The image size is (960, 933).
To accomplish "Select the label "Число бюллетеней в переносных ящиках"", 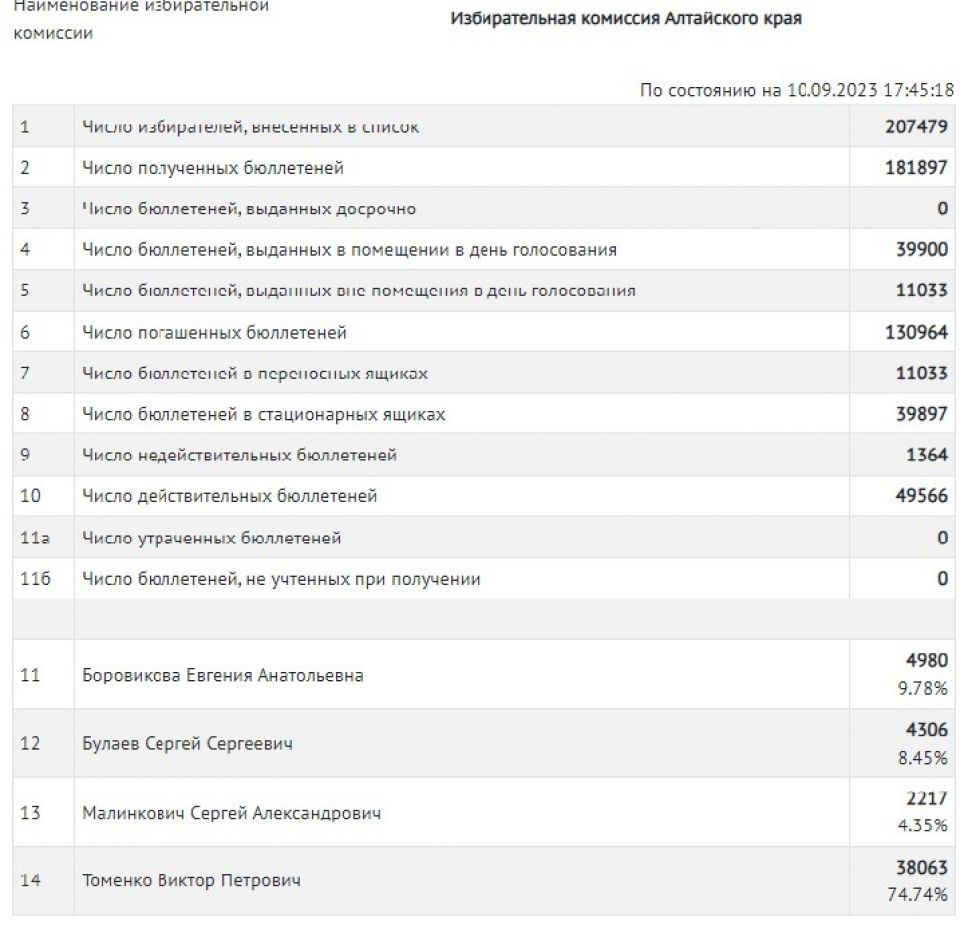I will (255, 373).
